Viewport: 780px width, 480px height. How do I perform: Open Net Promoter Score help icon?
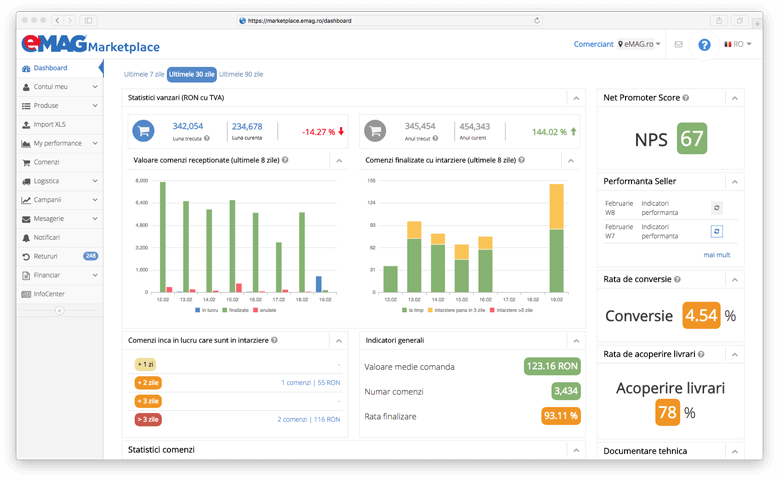(x=686, y=98)
